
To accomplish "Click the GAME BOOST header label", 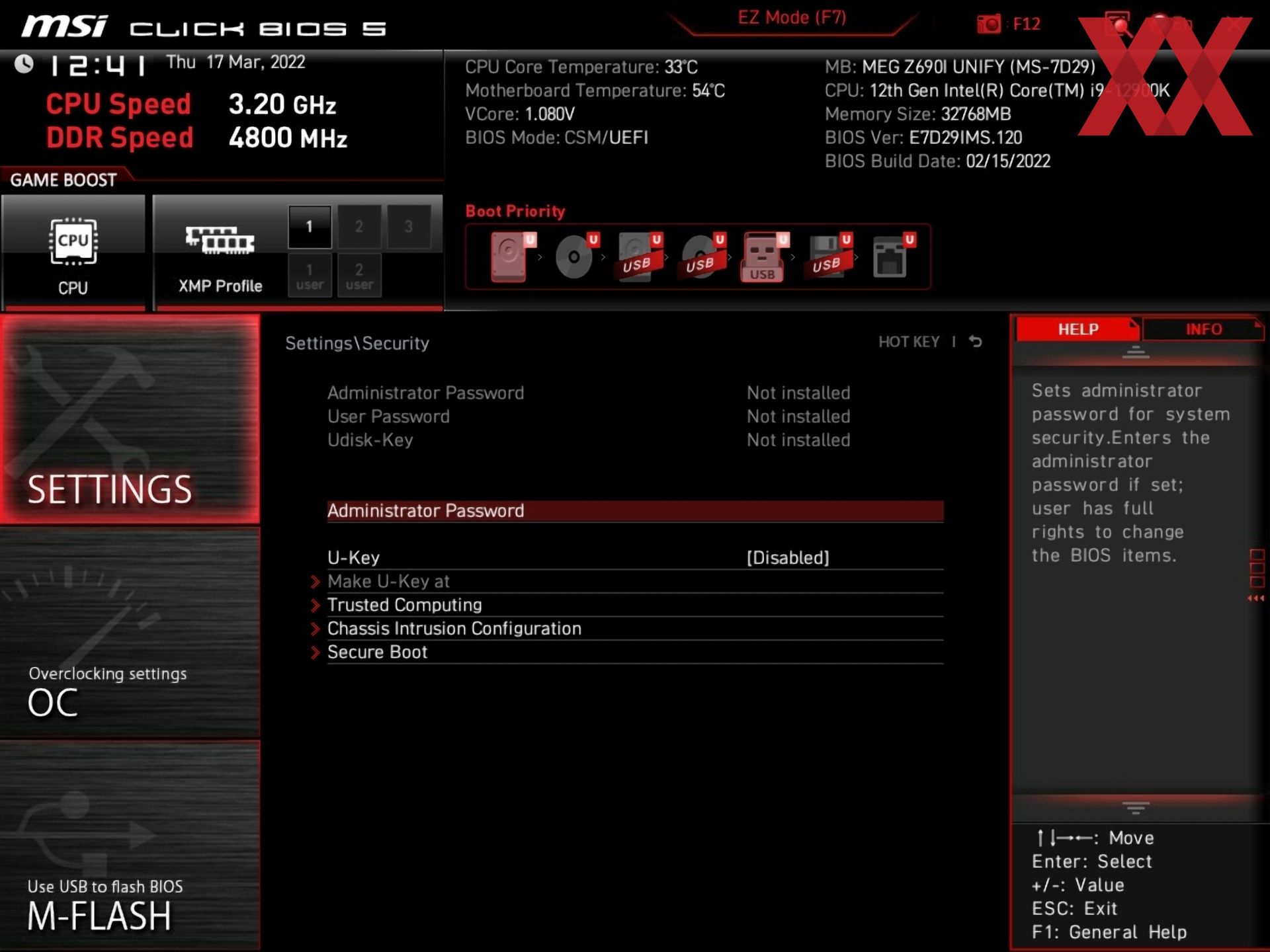I will click(x=63, y=180).
